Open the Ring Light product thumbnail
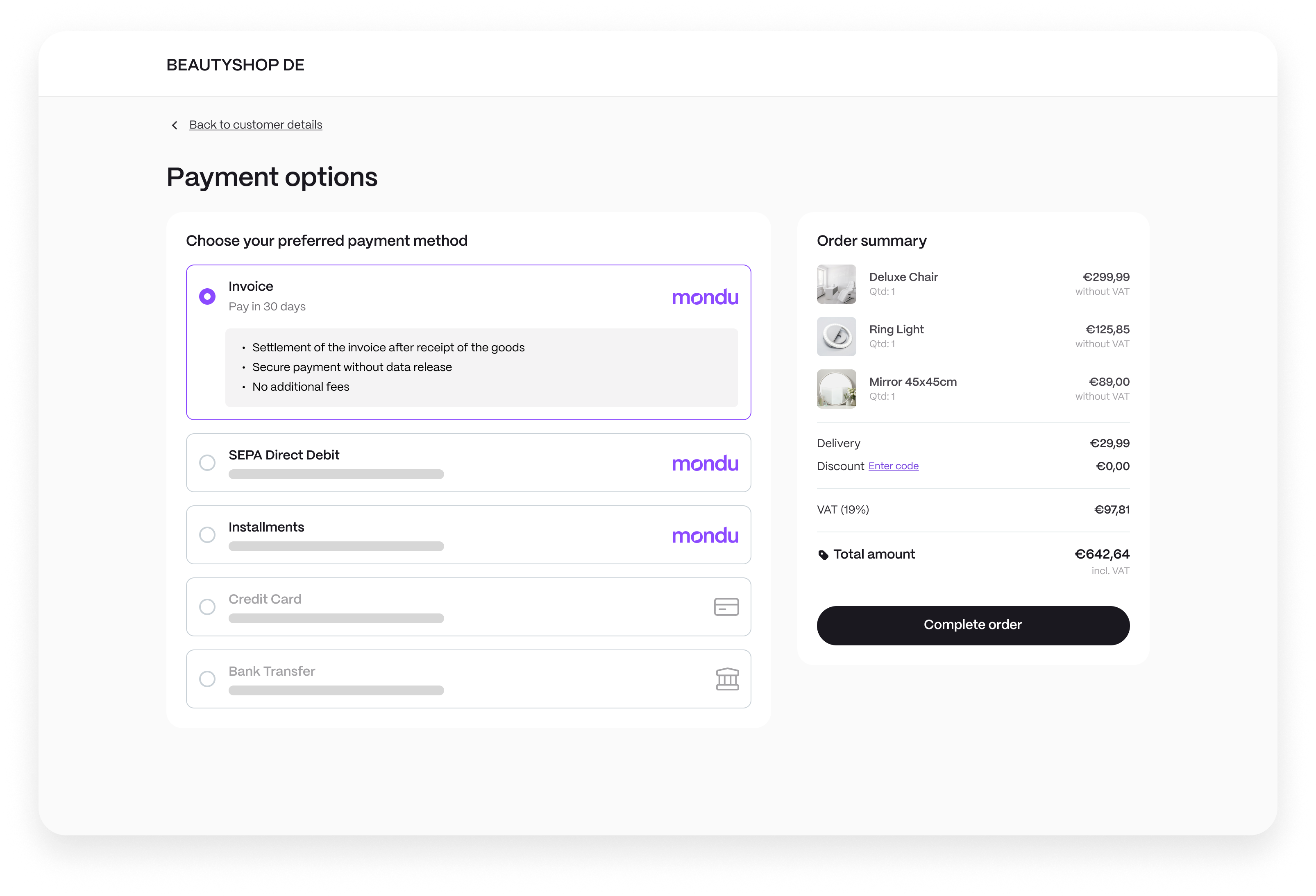This screenshot has height=896, width=1316. point(836,337)
